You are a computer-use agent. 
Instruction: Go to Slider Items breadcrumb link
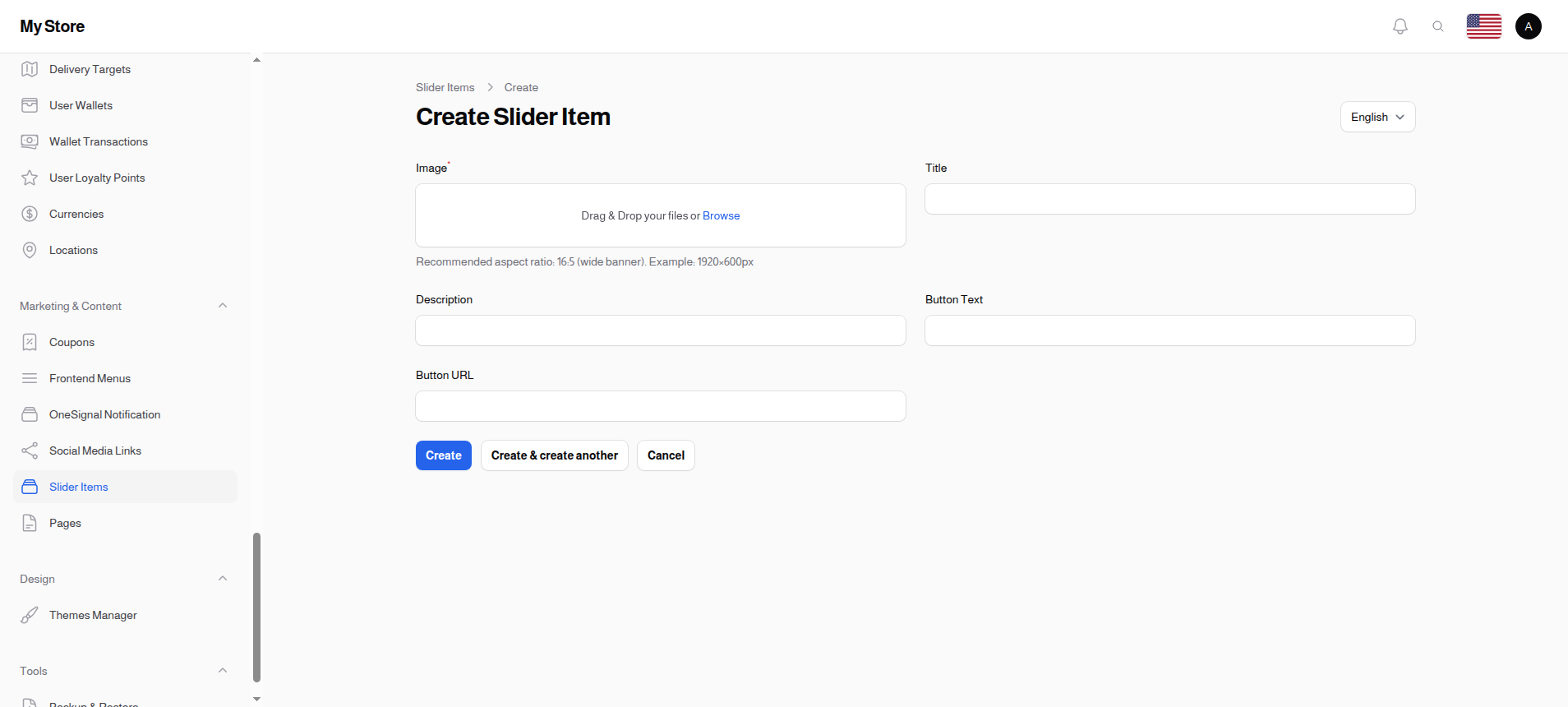coord(445,87)
